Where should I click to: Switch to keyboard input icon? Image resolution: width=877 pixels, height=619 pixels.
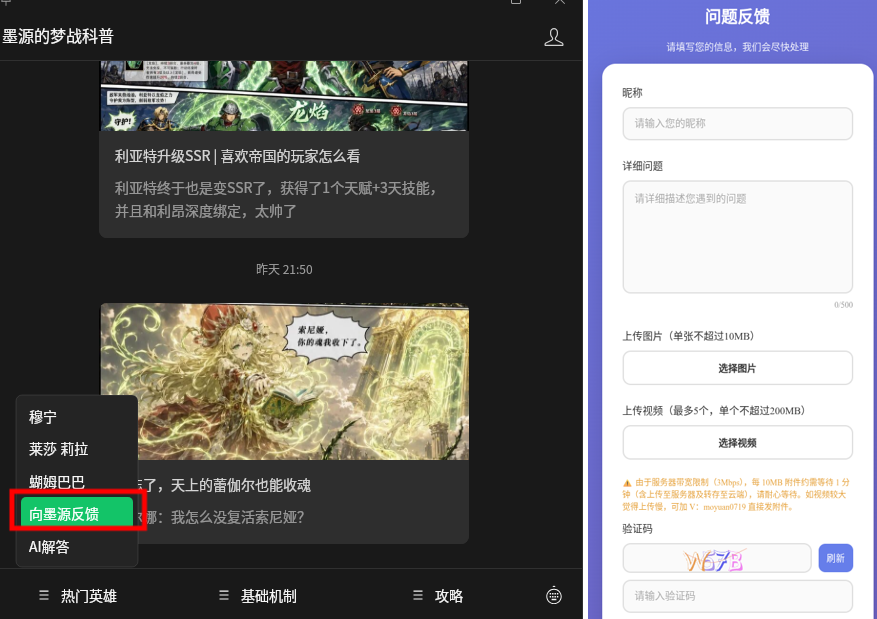click(554, 596)
